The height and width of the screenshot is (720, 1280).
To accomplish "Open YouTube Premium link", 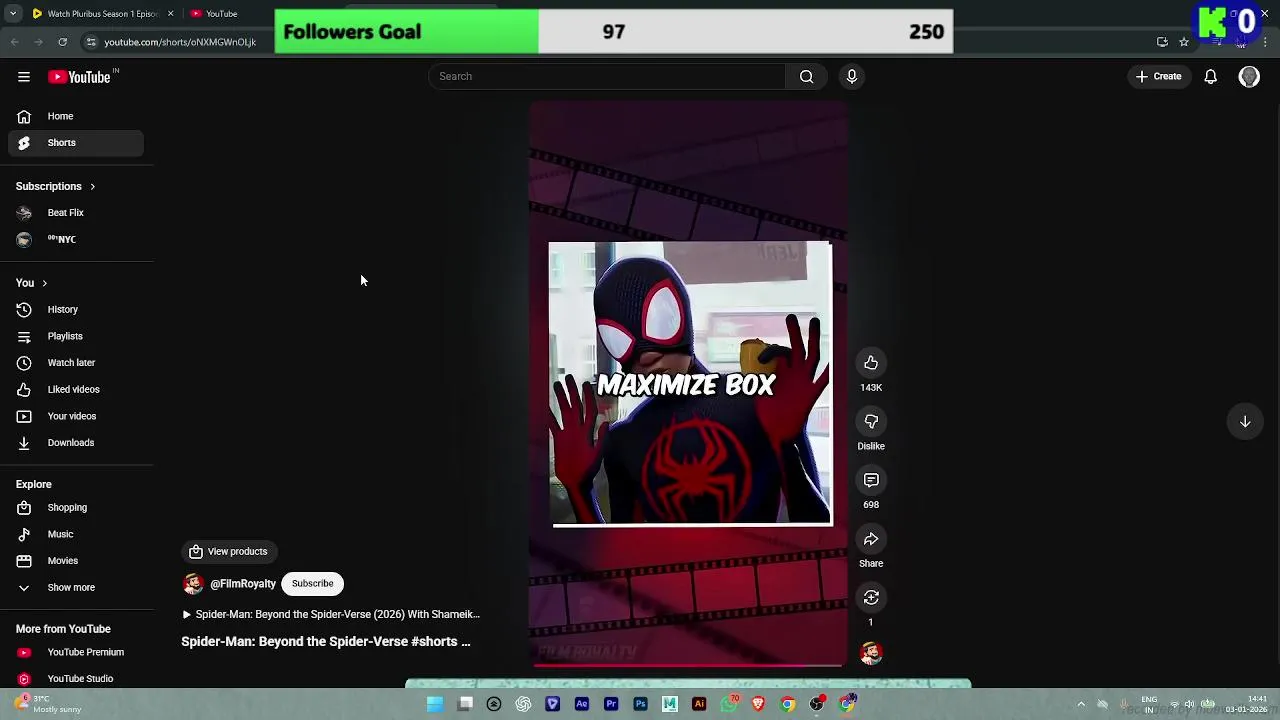I will point(76,652).
